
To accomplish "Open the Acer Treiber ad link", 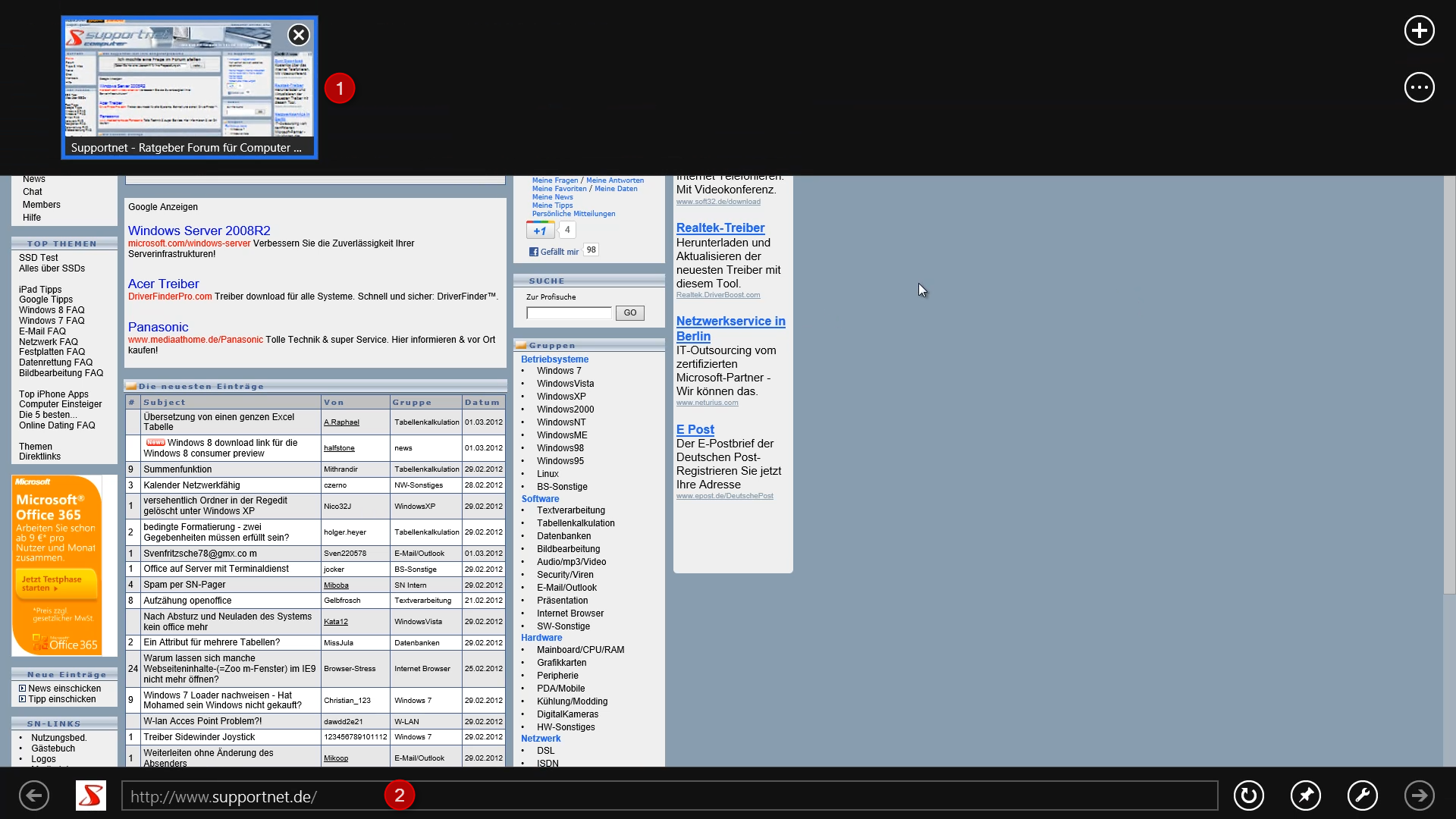I will pyautogui.click(x=163, y=284).
